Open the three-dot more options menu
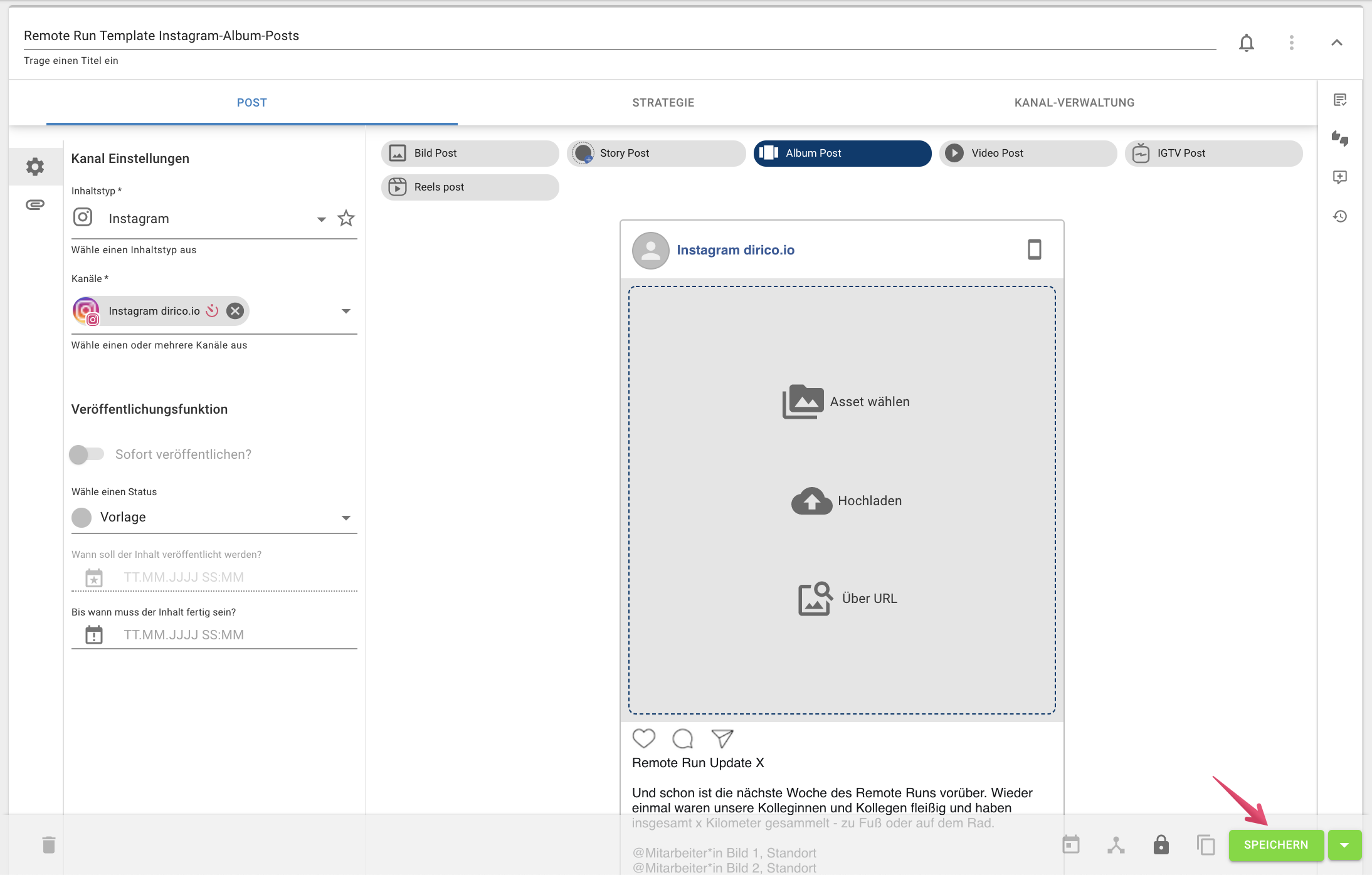This screenshot has height=875, width=1372. click(x=1291, y=43)
